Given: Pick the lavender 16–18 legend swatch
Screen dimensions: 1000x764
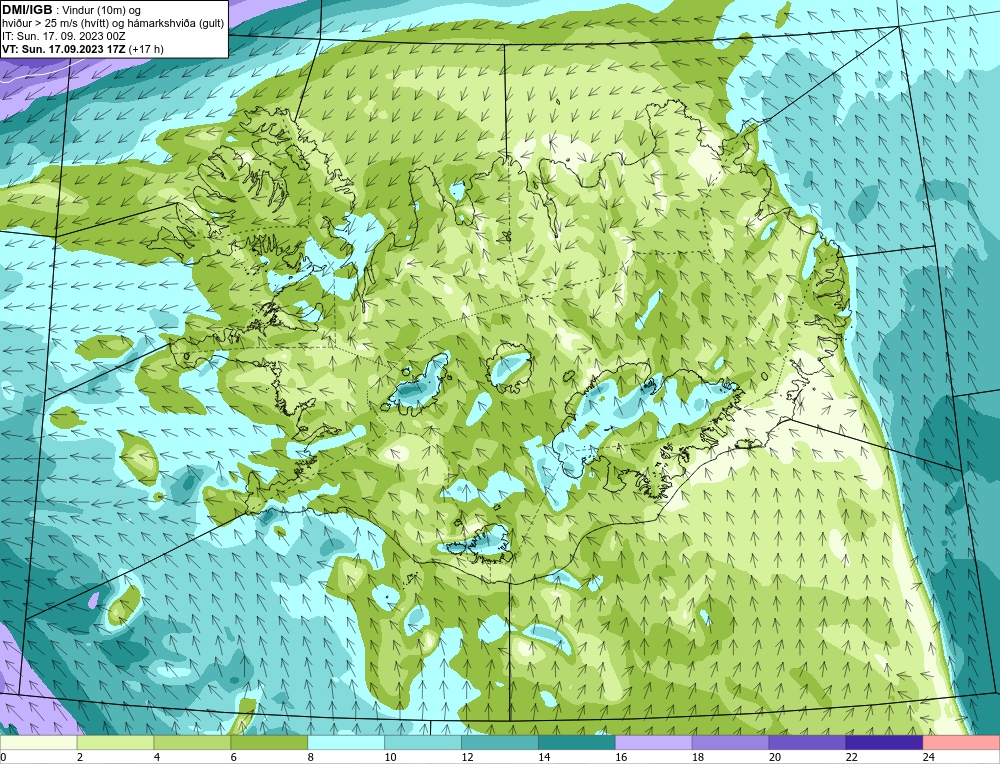Looking at the screenshot, I should point(654,743).
